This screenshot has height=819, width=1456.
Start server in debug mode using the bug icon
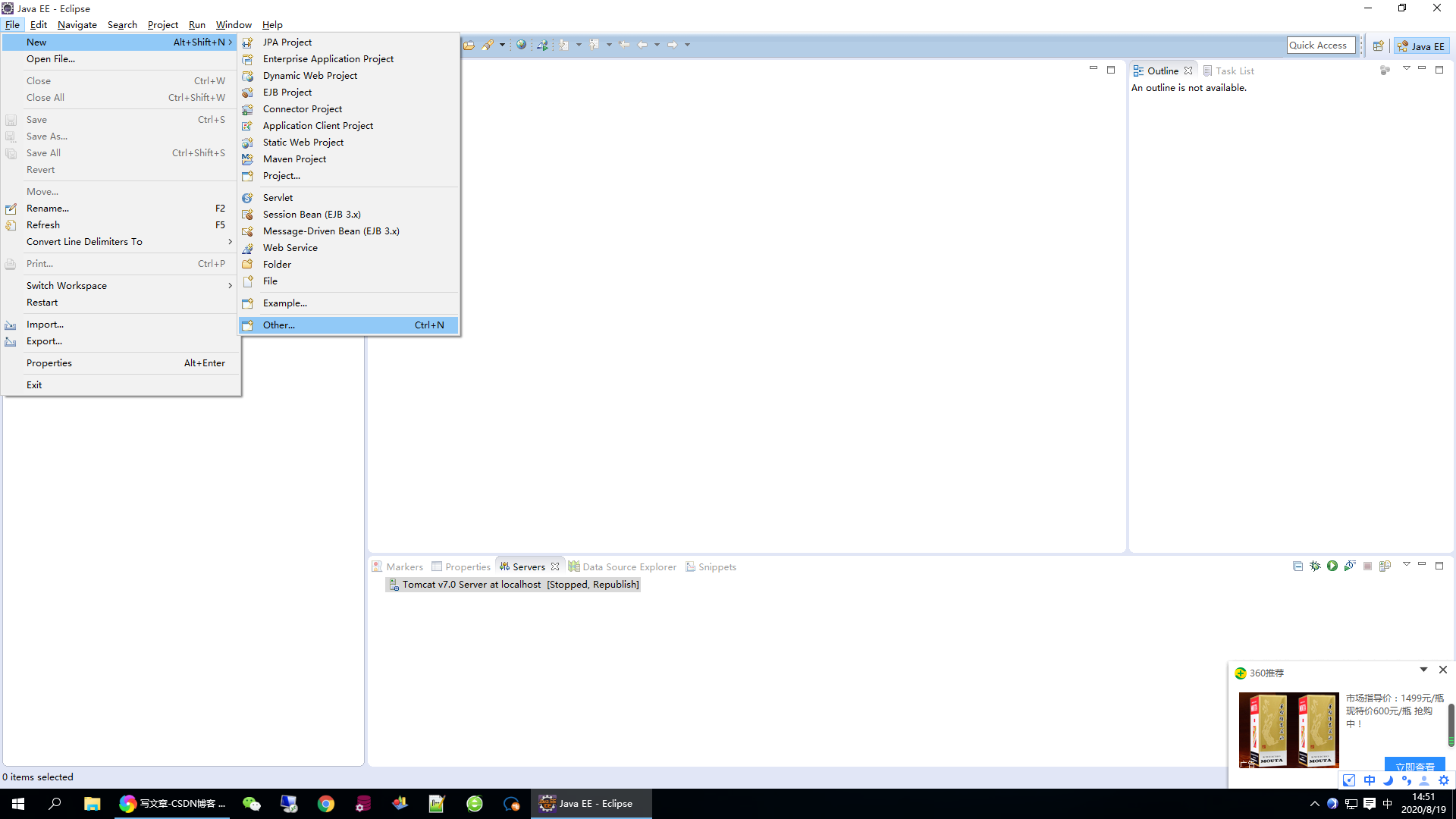(x=1315, y=566)
